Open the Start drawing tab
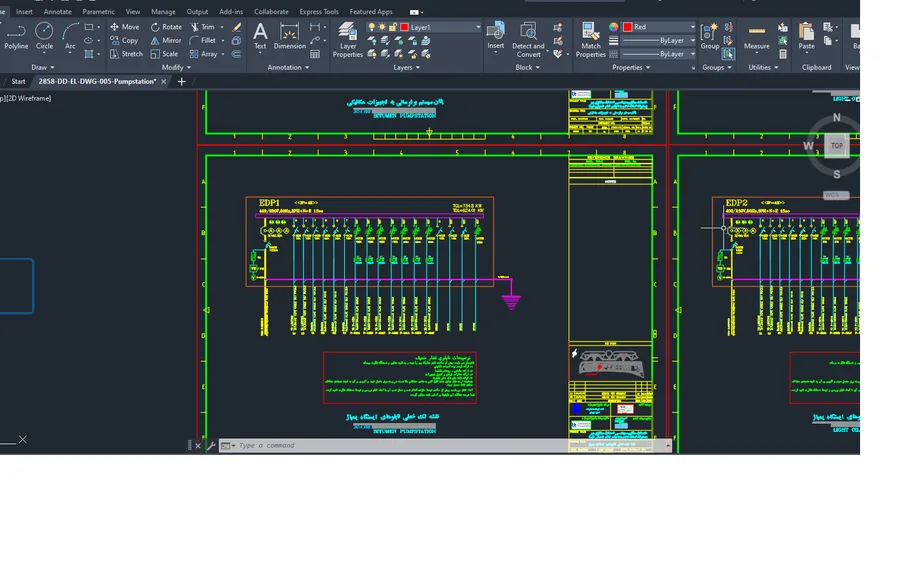 pos(18,82)
